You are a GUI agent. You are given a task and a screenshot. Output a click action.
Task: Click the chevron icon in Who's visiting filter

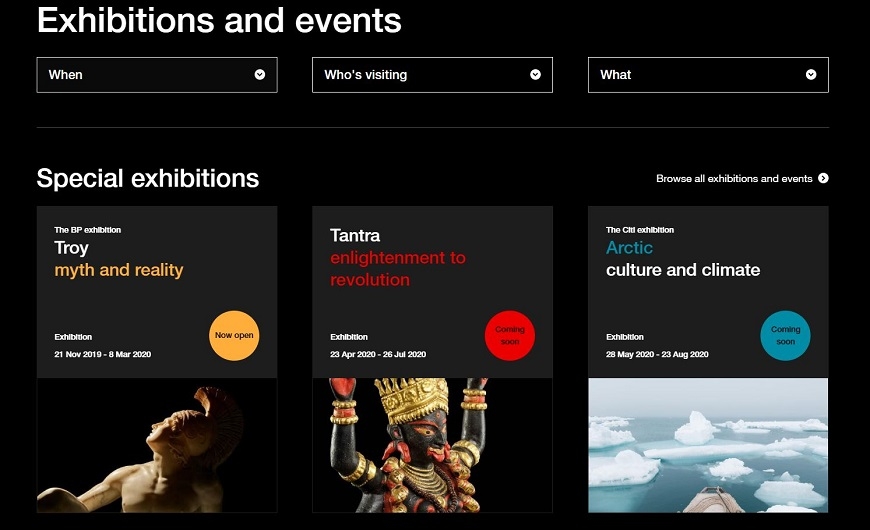click(535, 75)
